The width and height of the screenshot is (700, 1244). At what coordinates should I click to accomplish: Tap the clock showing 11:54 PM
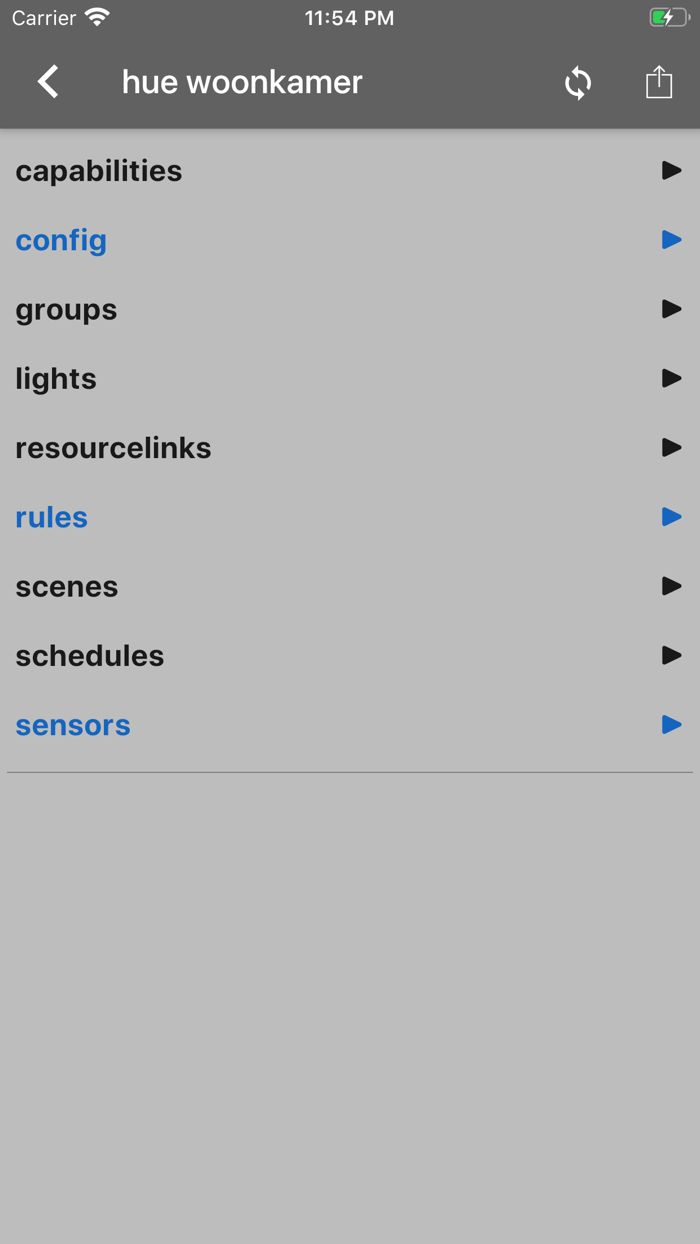(x=349, y=16)
